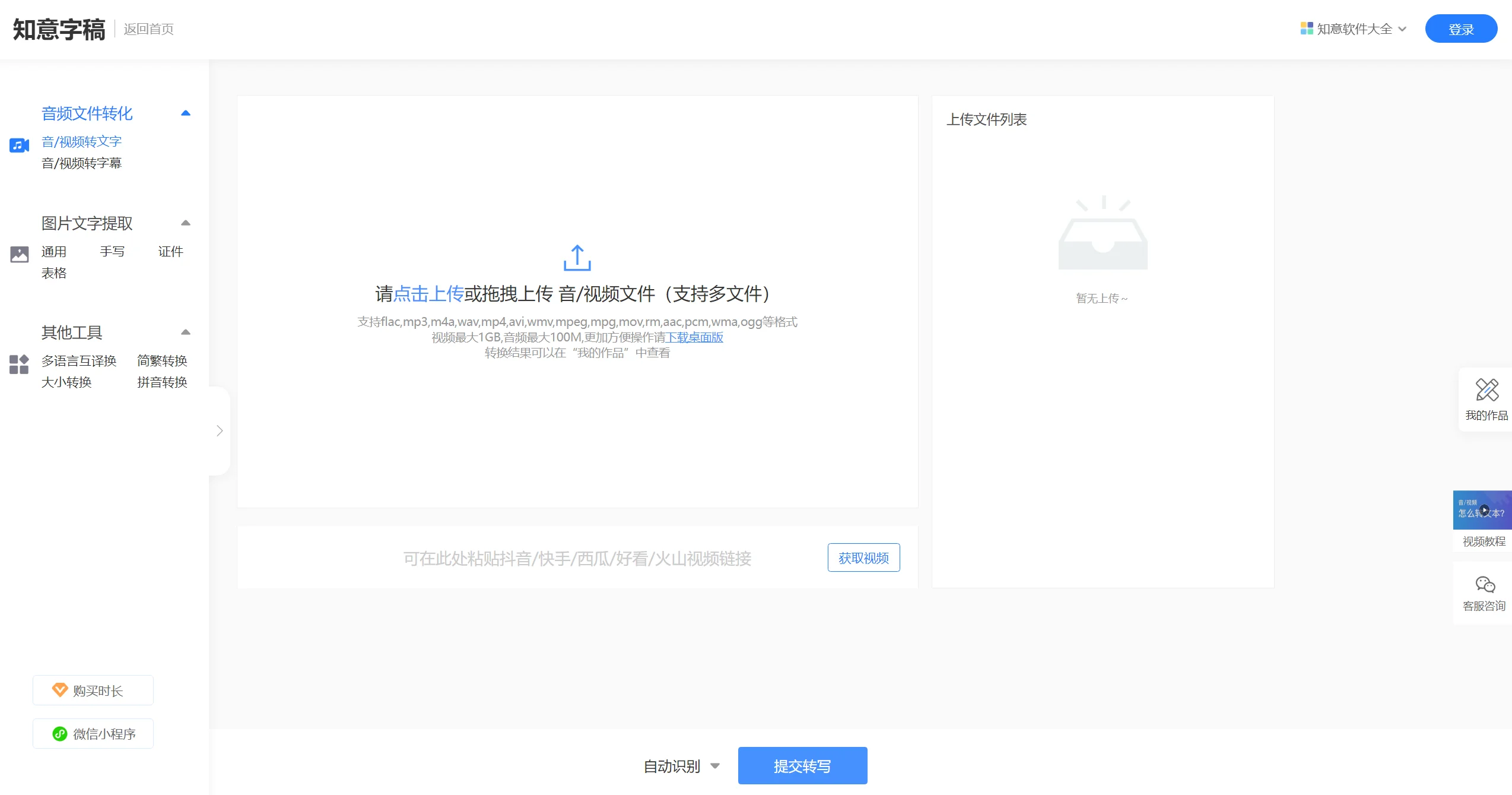Click the gem icon on 购买时长 button
The height and width of the screenshot is (795, 1512).
tap(60, 690)
